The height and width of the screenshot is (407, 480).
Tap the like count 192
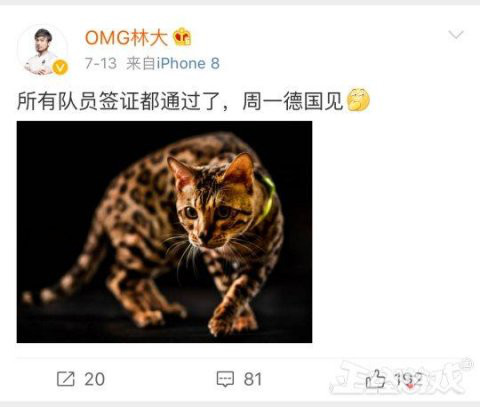coord(409,379)
